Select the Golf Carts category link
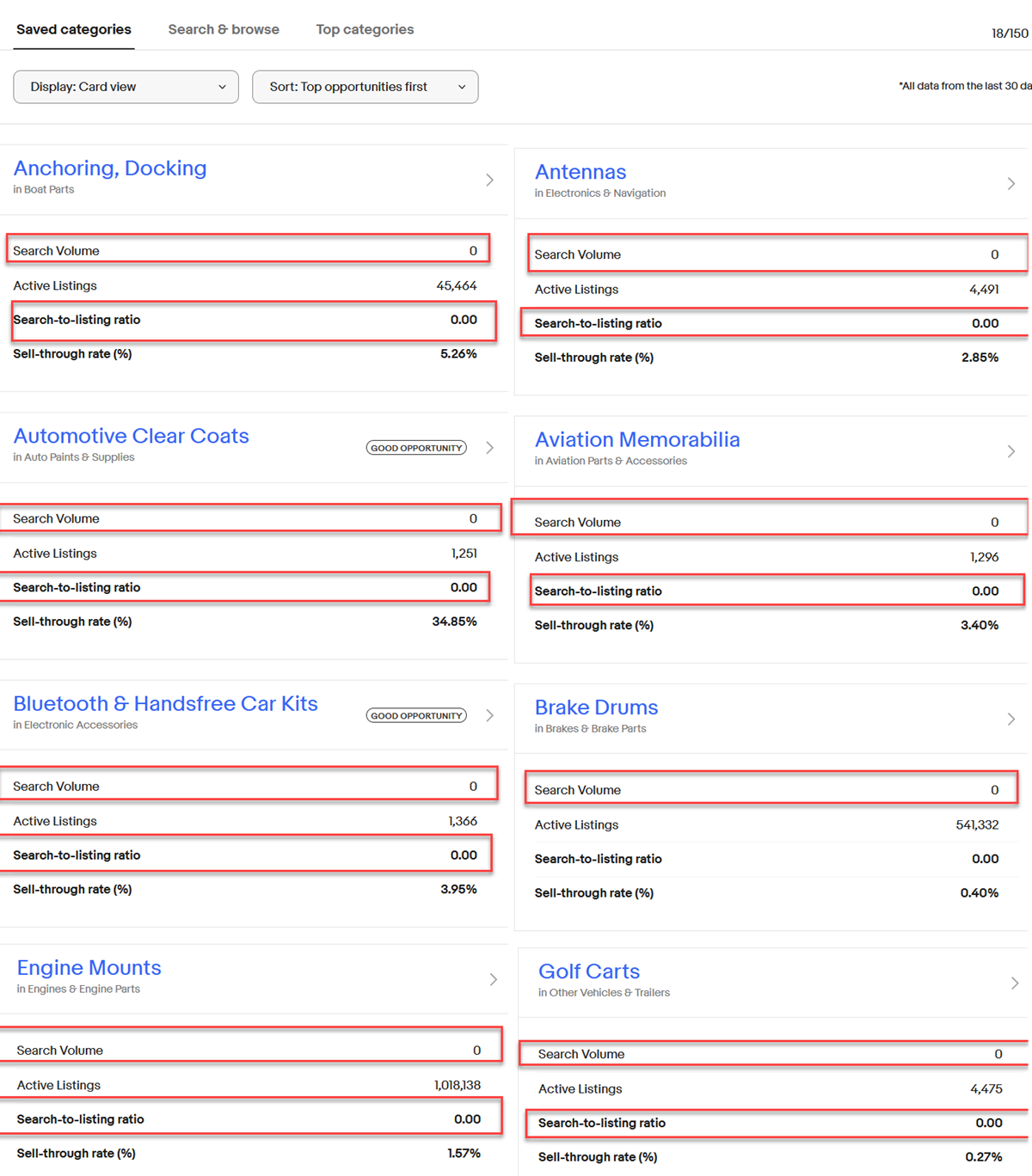Image resolution: width=1032 pixels, height=1176 pixels. [x=588, y=971]
